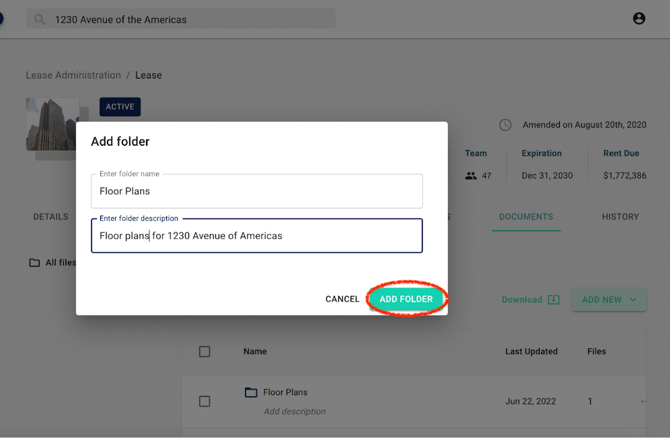Check the Floor Plans row checkbox
This screenshot has height=438, width=670.
(x=204, y=401)
